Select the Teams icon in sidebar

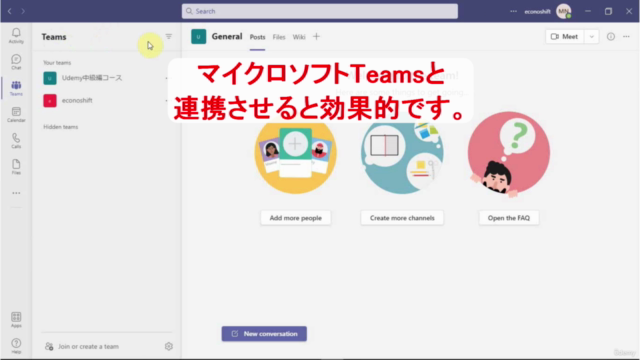[16, 88]
